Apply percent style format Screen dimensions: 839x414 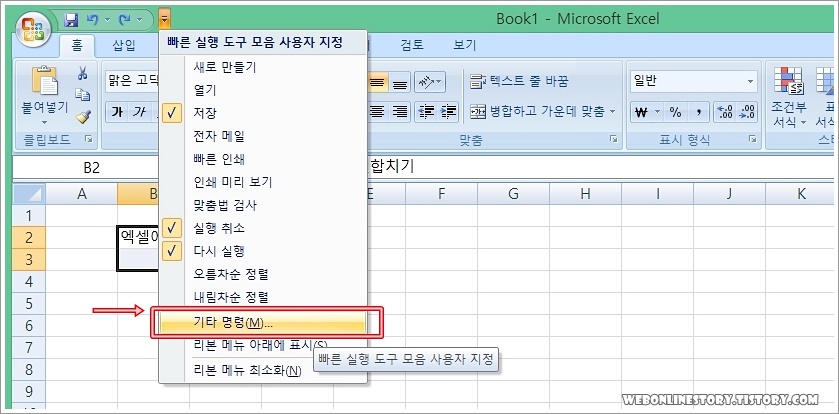(x=675, y=112)
